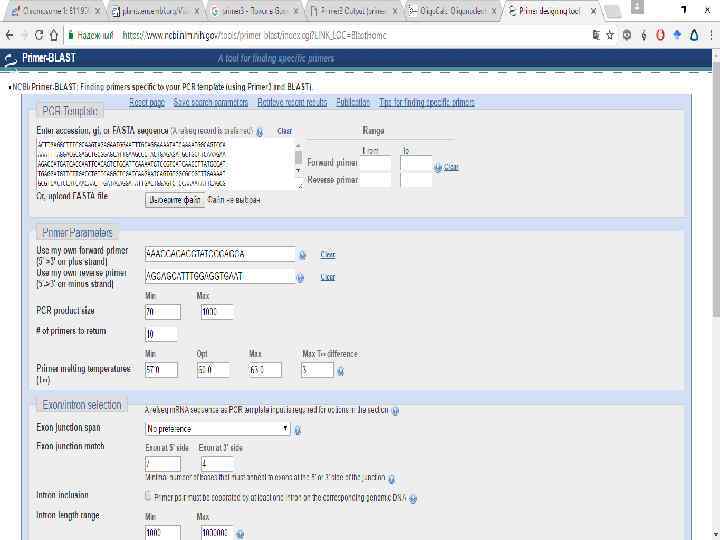The width and height of the screenshot is (720, 540).
Task: Click the blue cloud extension icon
Action: [677, 35]
